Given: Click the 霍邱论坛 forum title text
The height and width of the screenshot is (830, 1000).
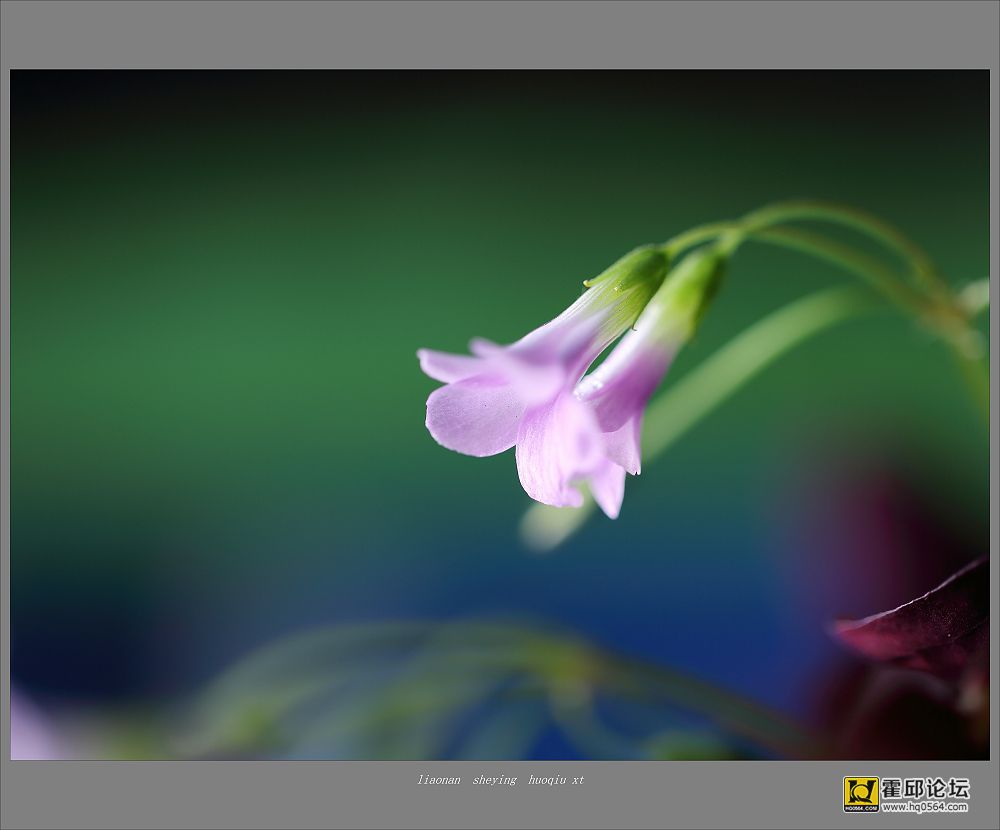Looking at the screenshot, I should tap(925, 789).
